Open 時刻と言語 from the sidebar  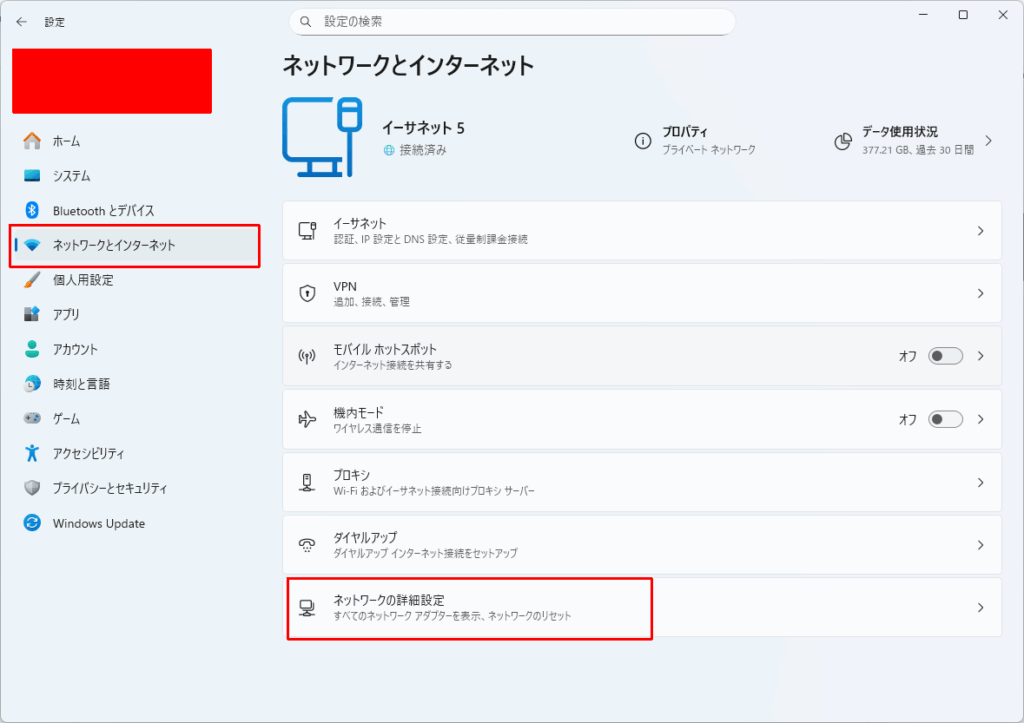coord(81,384)
